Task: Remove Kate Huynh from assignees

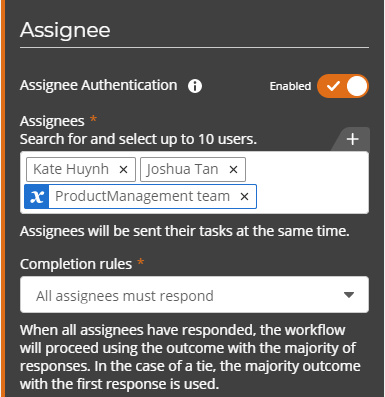Action: (x=124, y=170)
